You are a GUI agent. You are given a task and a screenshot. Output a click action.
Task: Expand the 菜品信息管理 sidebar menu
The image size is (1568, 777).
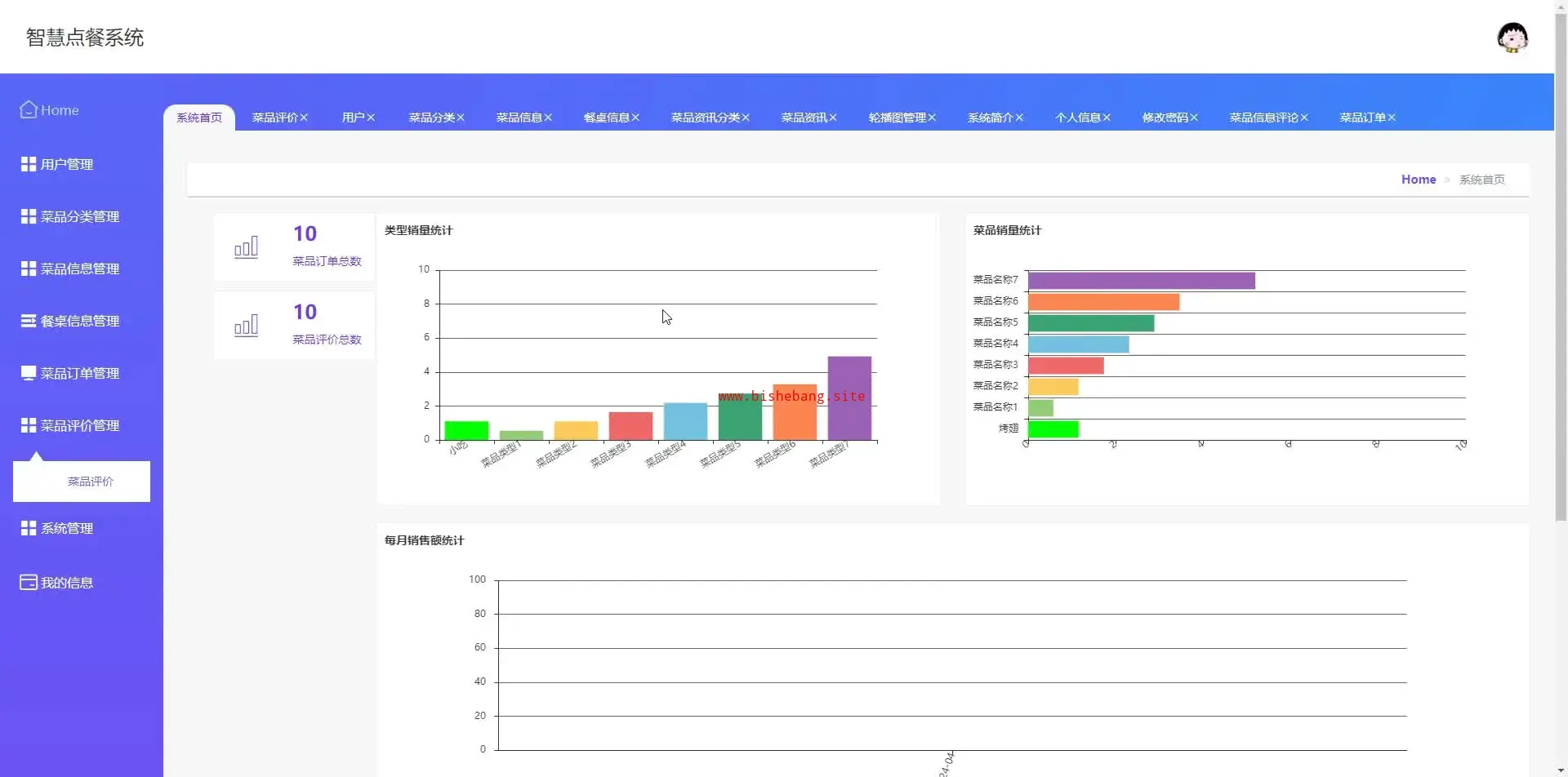click(82, 269)
